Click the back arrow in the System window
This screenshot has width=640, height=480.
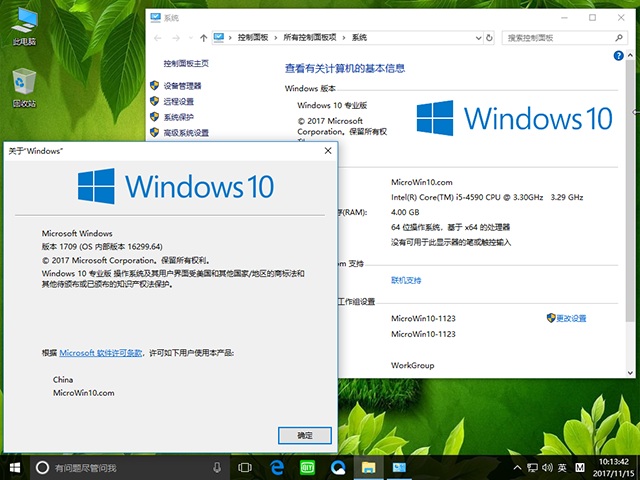pos(158,38)
